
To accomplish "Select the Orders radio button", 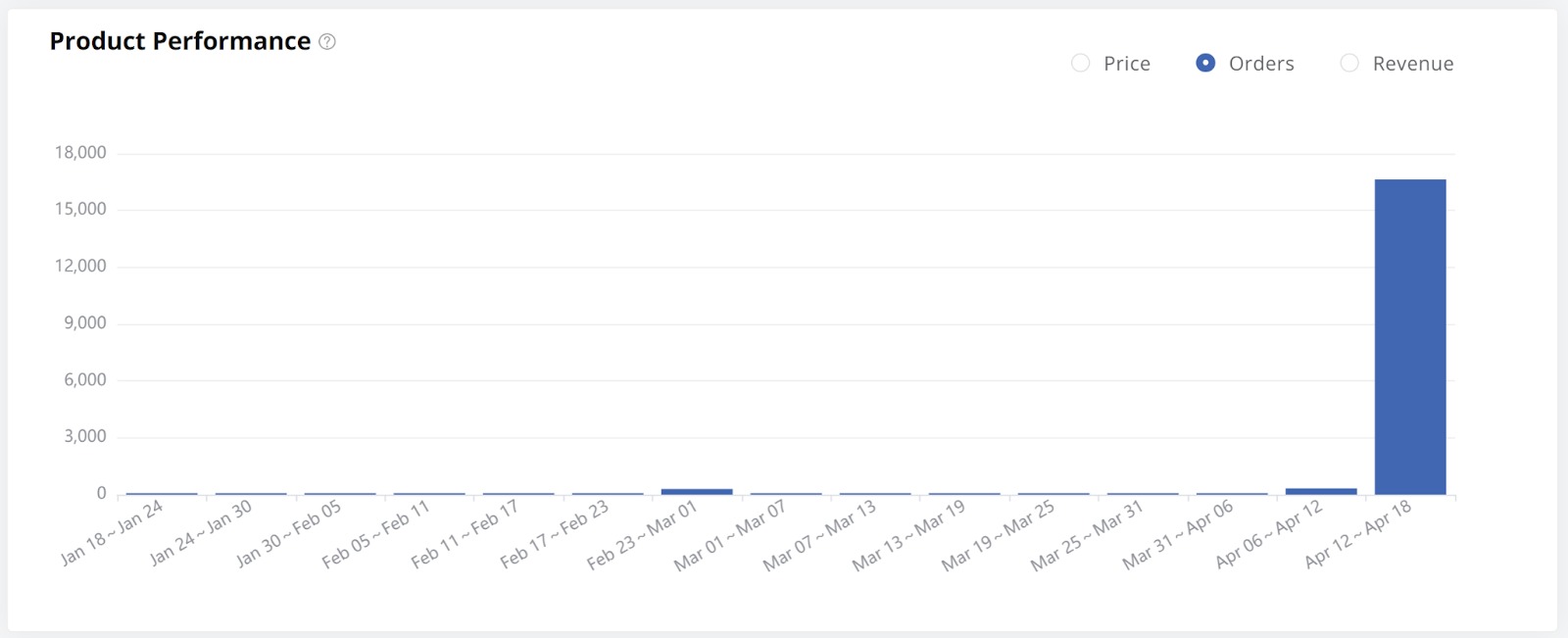I will pos(1205,64).
